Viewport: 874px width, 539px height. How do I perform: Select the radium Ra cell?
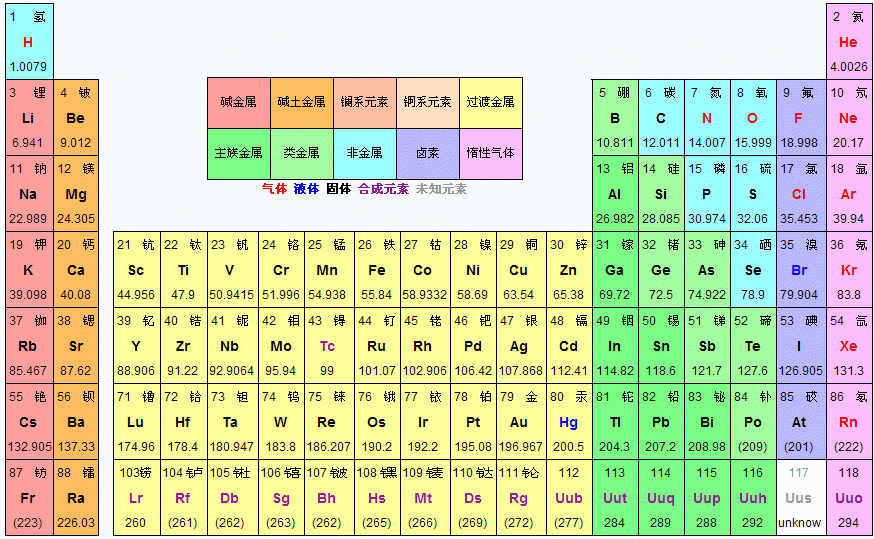(x=76, y=498)
